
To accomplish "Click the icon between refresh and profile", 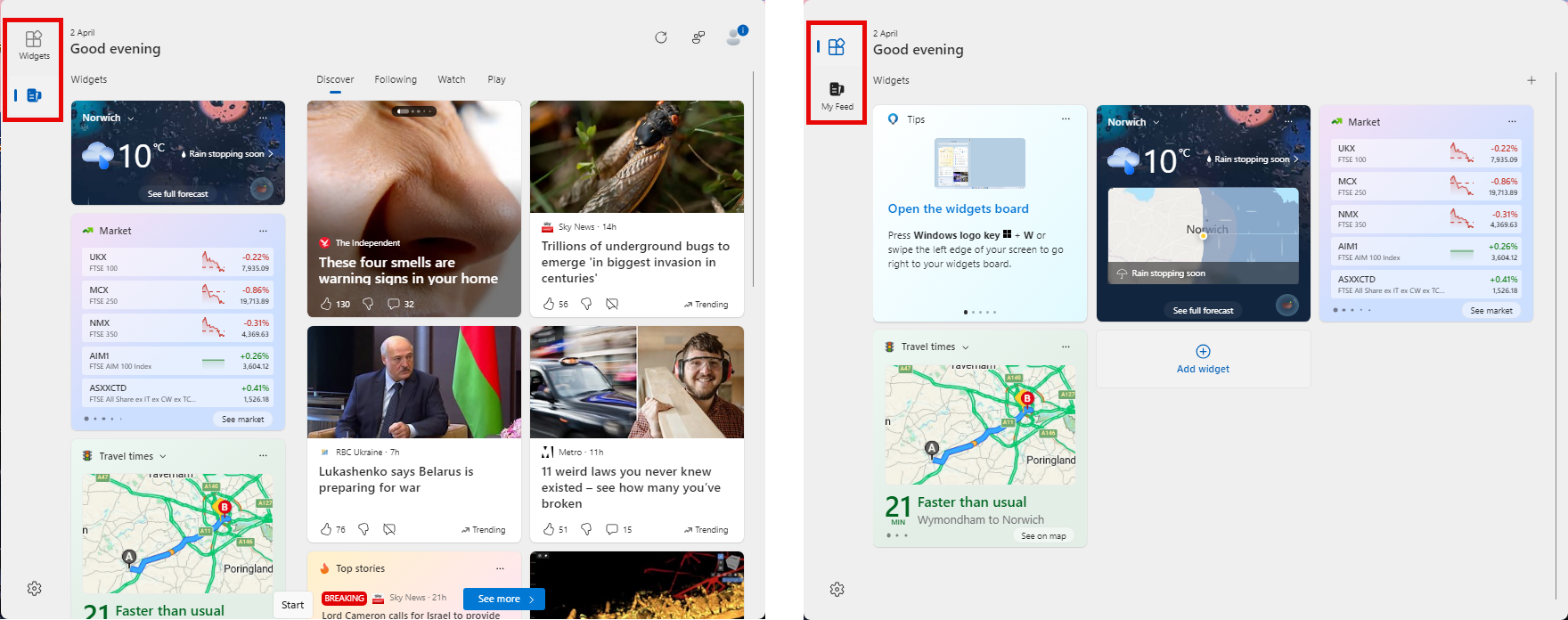I will pos(698,37).
